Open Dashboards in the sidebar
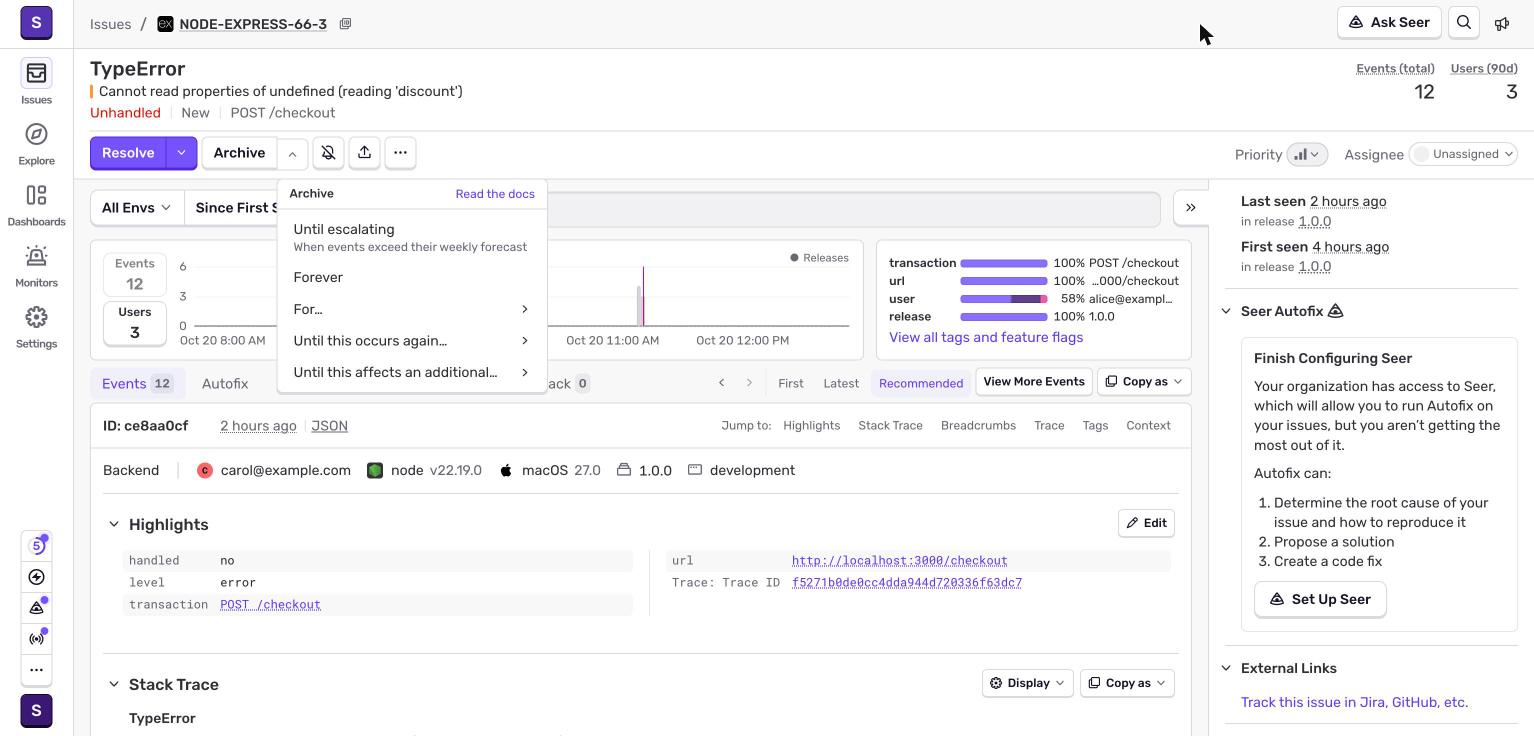The height and width of the screenshot is (736, 1534). click(36, 204)
